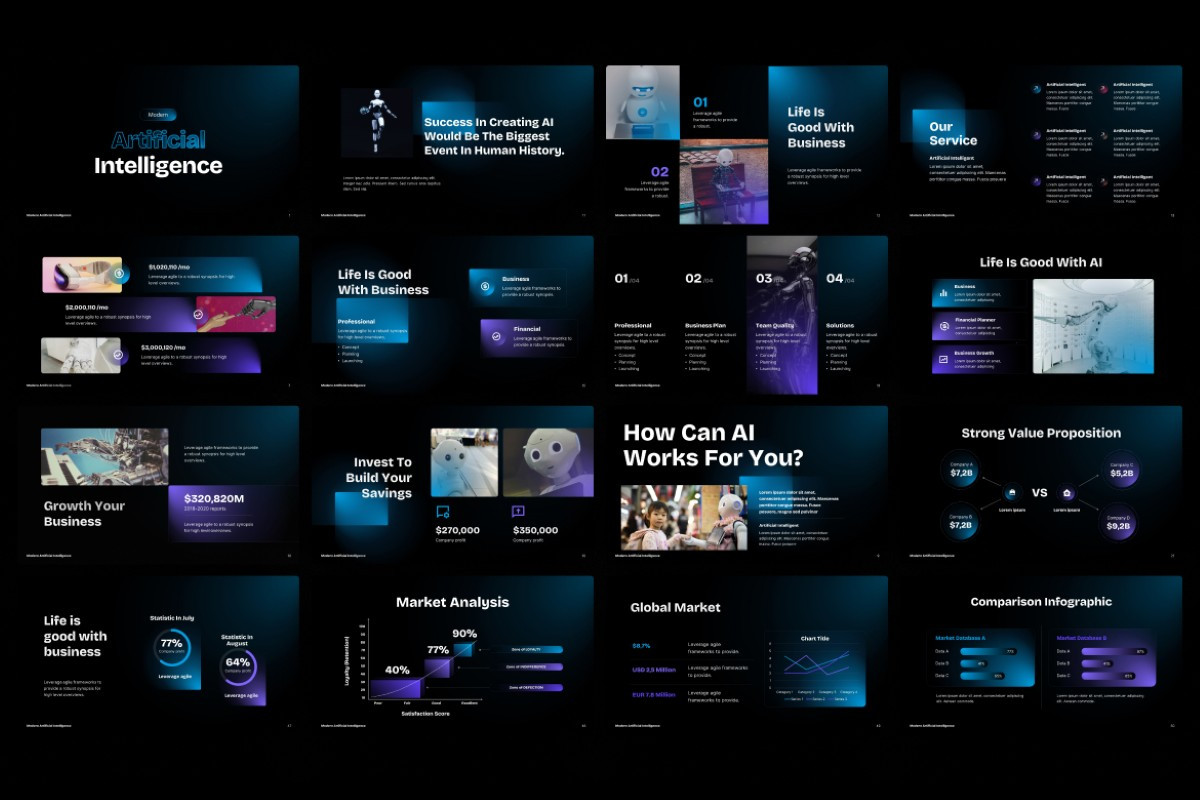
Task: Click the 'VS' text between companies
Action: pyautogui.click(x=1039, y=493)
